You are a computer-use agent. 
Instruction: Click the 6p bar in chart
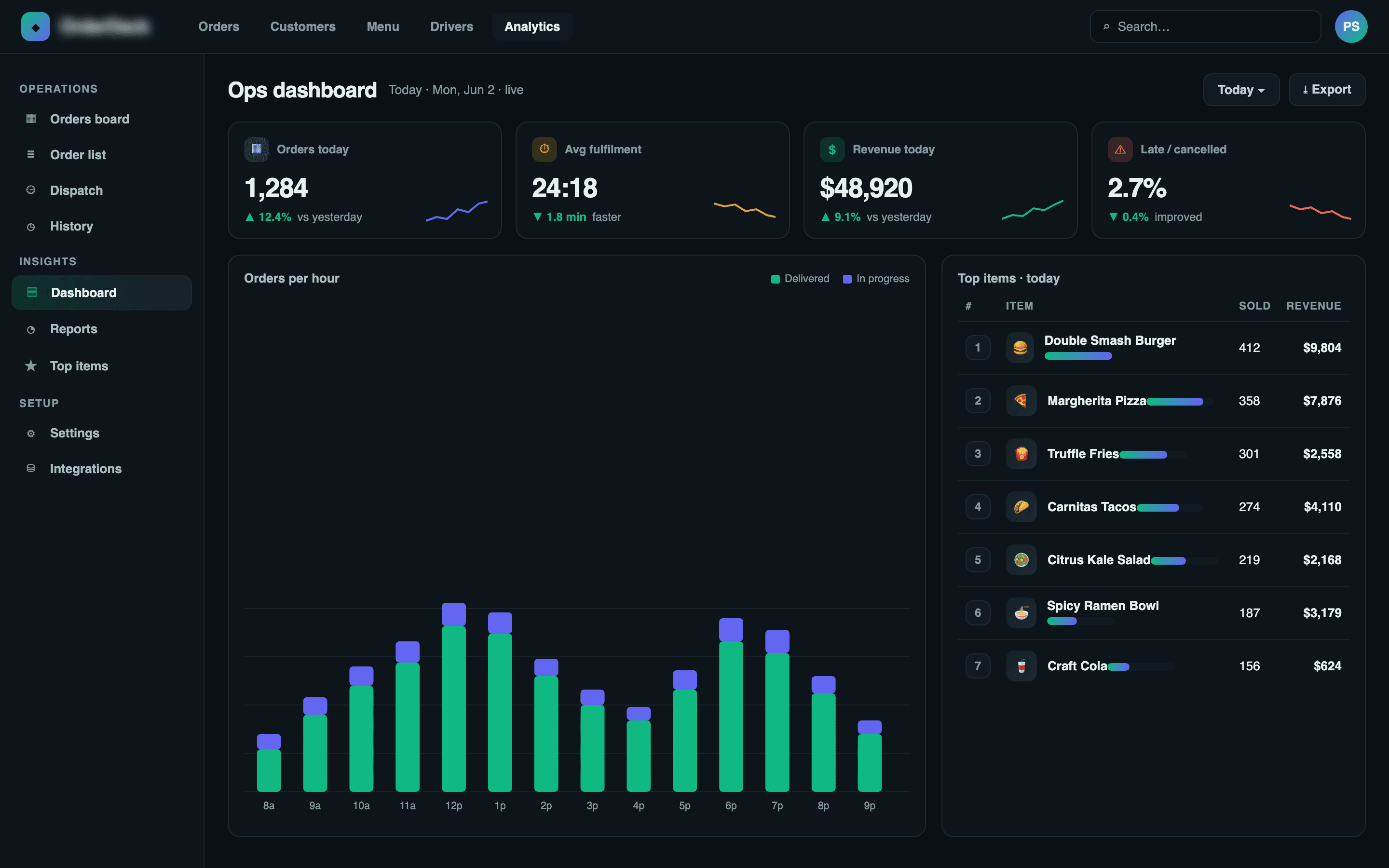731,705
